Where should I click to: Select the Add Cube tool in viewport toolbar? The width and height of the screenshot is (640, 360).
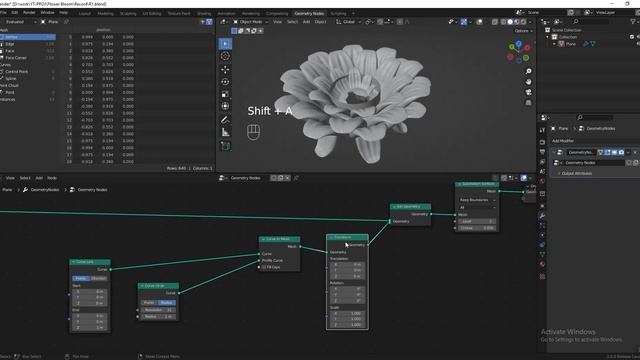pyautogui.click(x=225, y=146)
